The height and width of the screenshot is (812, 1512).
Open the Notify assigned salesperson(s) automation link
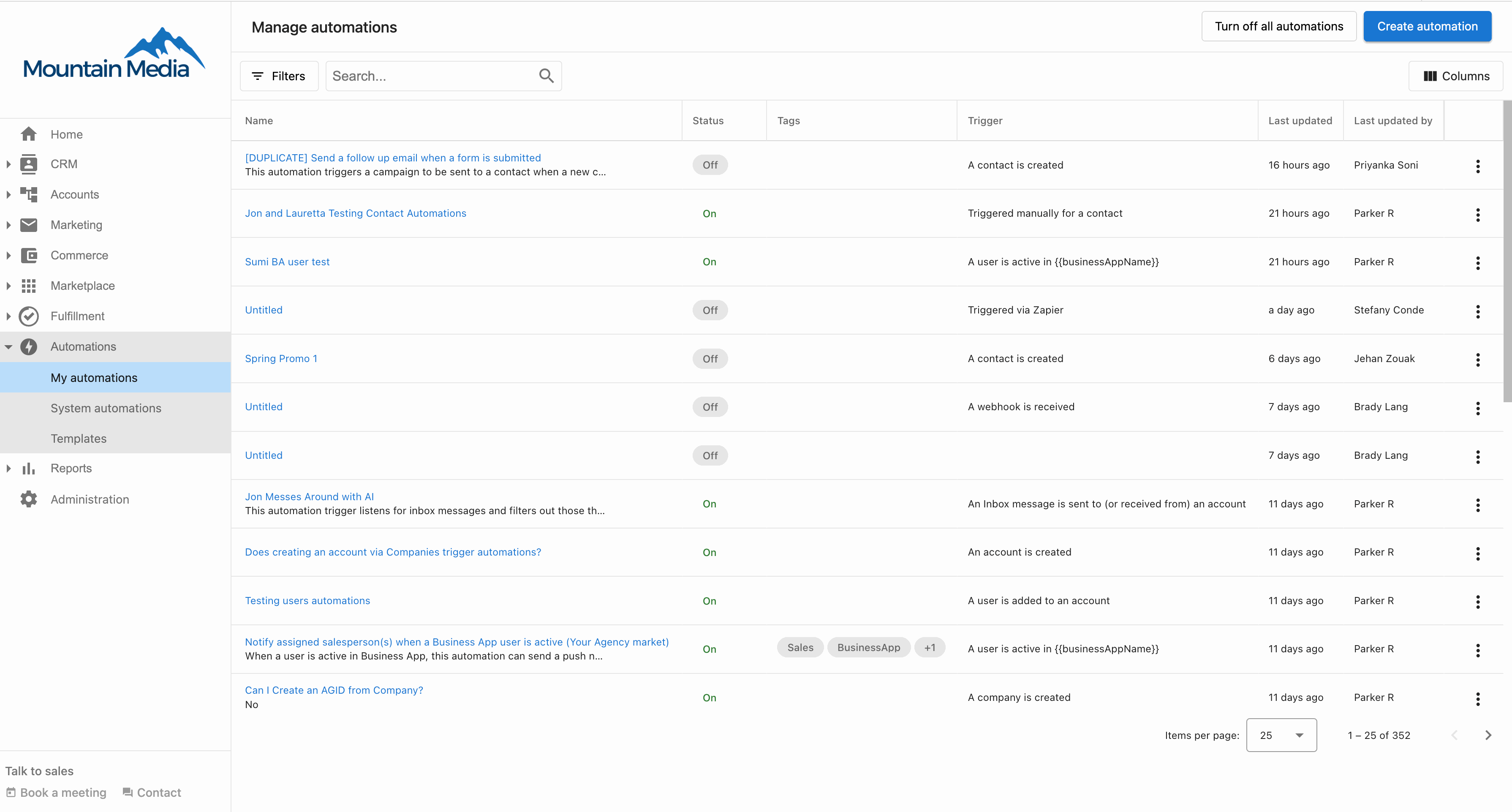coord(457,642)
